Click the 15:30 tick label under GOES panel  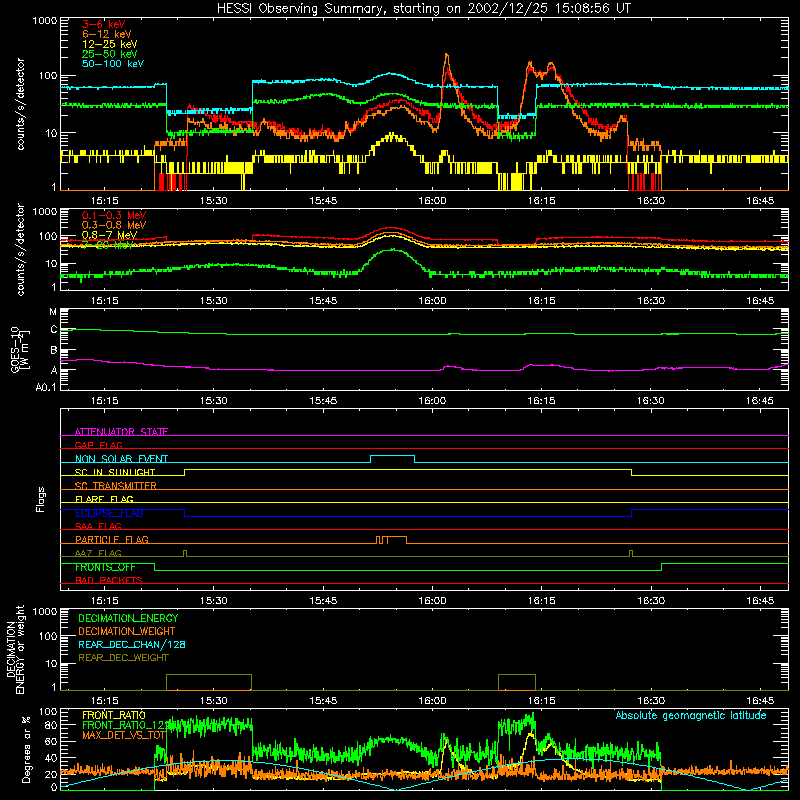point(213,401)
